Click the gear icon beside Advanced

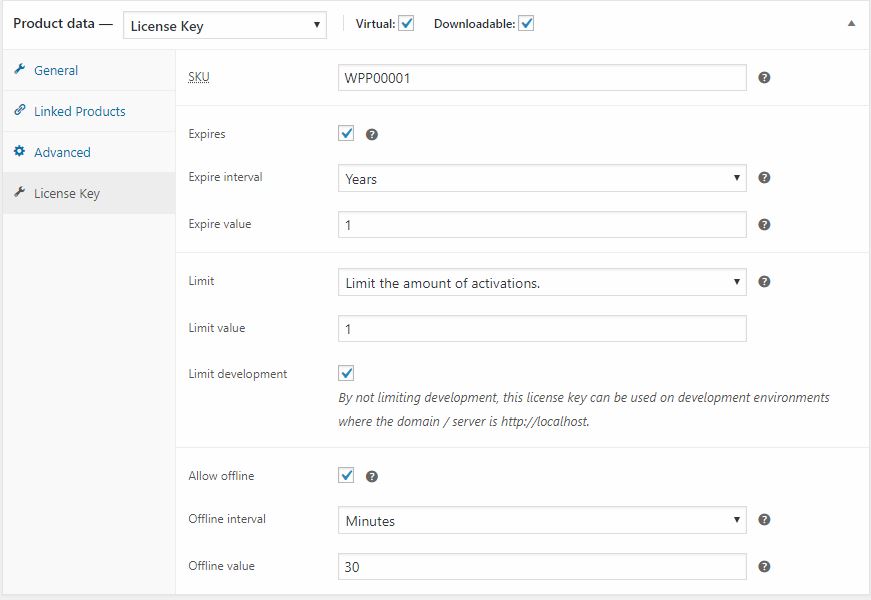click(19, 151)
